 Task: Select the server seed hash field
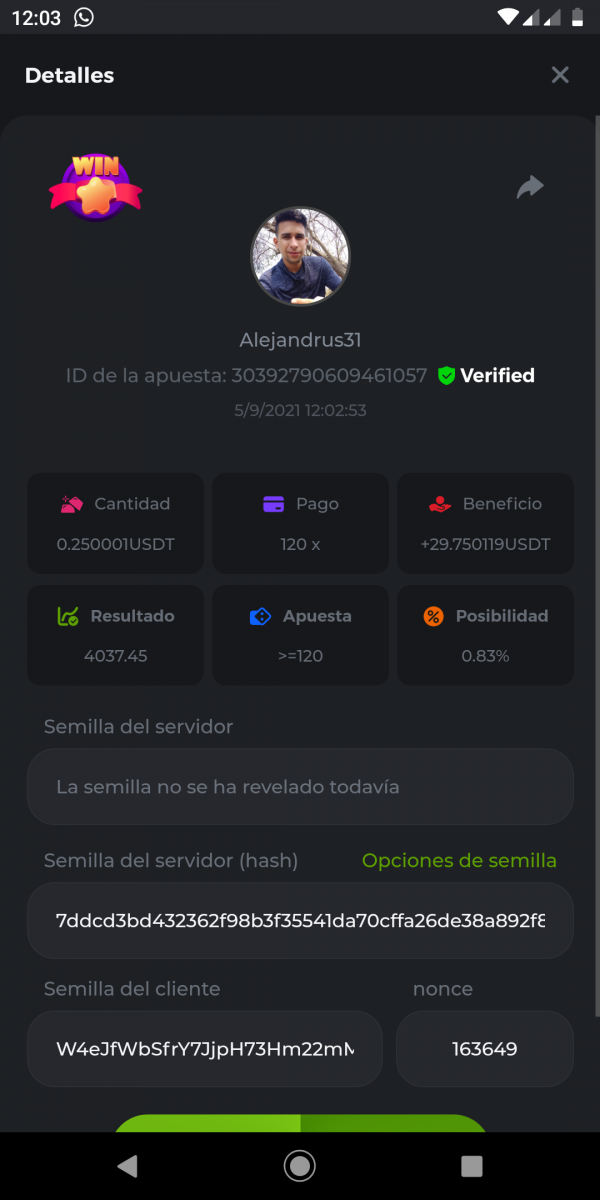[x=300, y=921]
